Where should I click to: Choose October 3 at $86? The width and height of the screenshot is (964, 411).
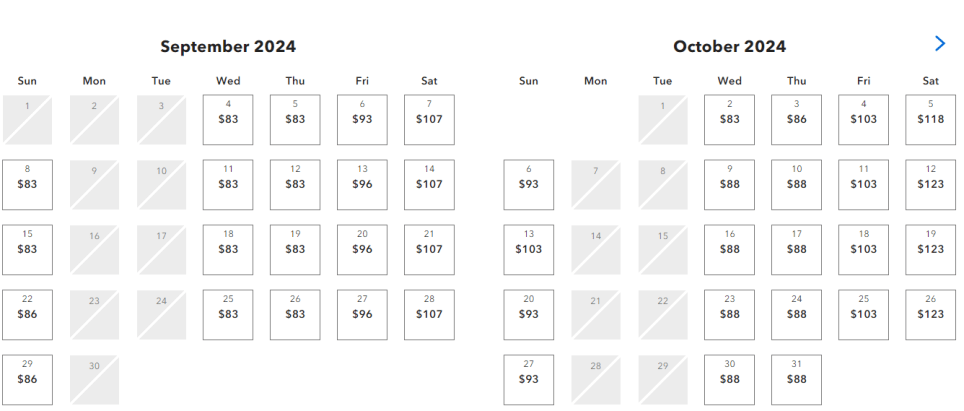(x=796, y=120)
